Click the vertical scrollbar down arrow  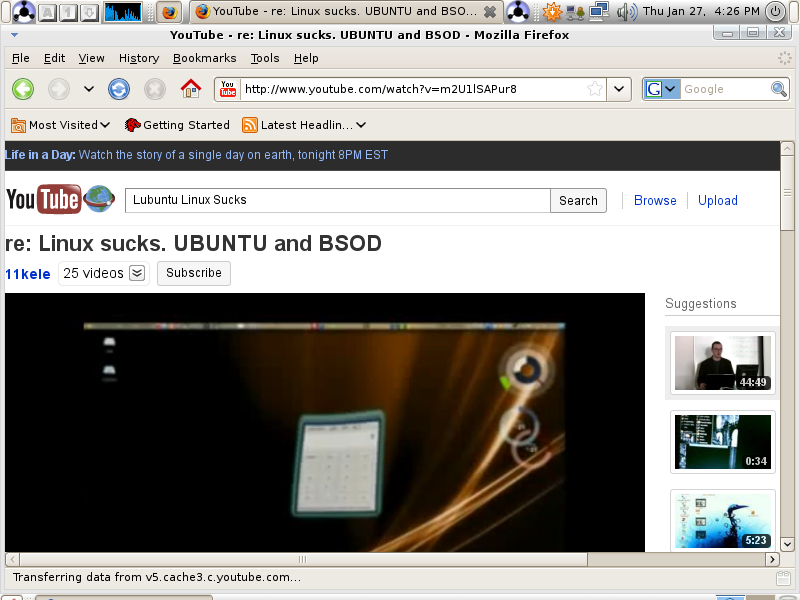(787, 544)
